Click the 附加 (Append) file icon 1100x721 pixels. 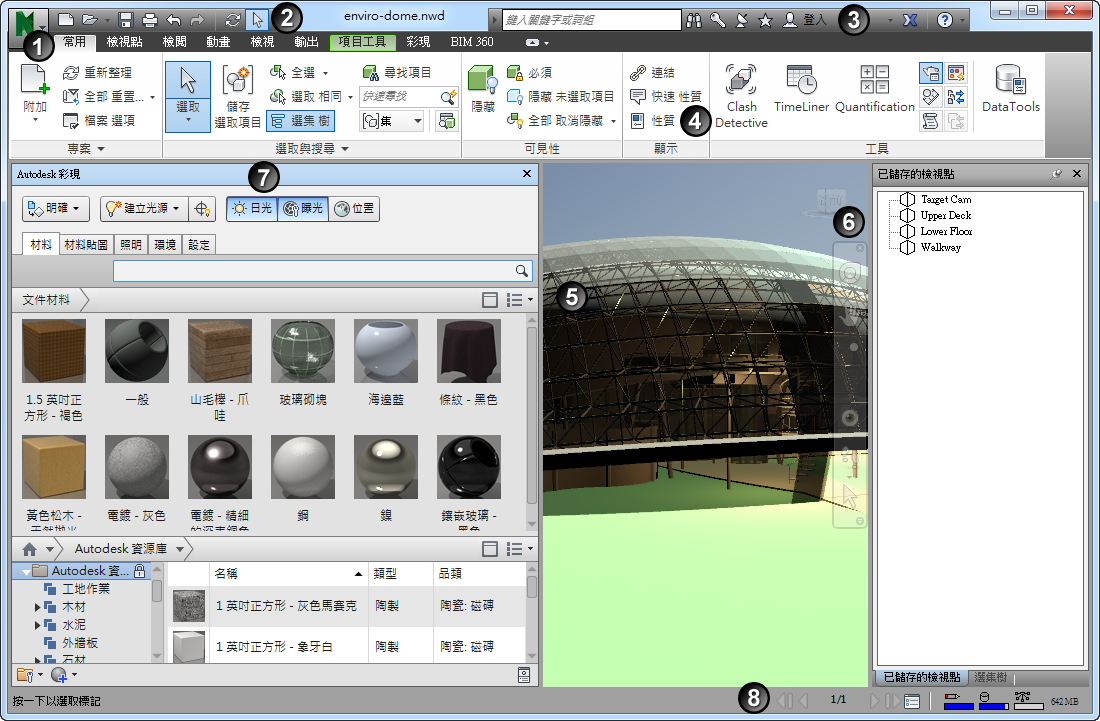(x=35, y=80)
